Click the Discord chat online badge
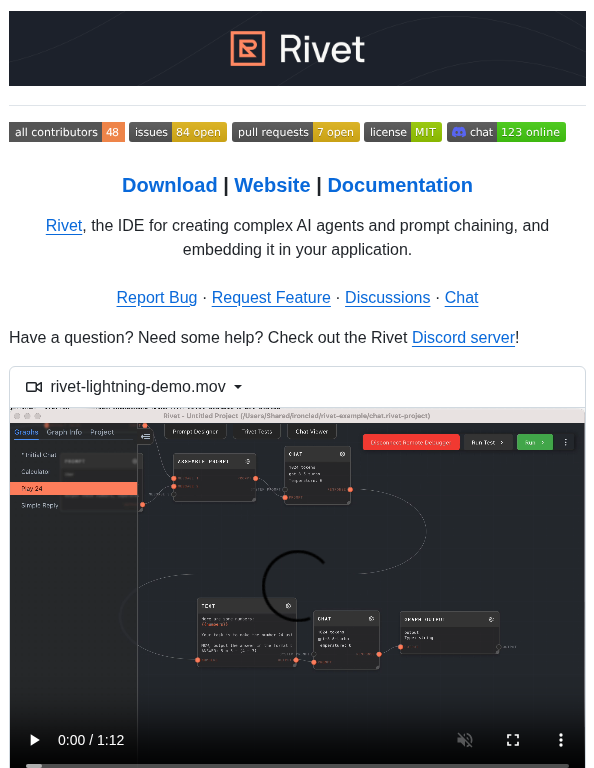Image resolution: width=594 pixels, height=768 pixels. 506,132
